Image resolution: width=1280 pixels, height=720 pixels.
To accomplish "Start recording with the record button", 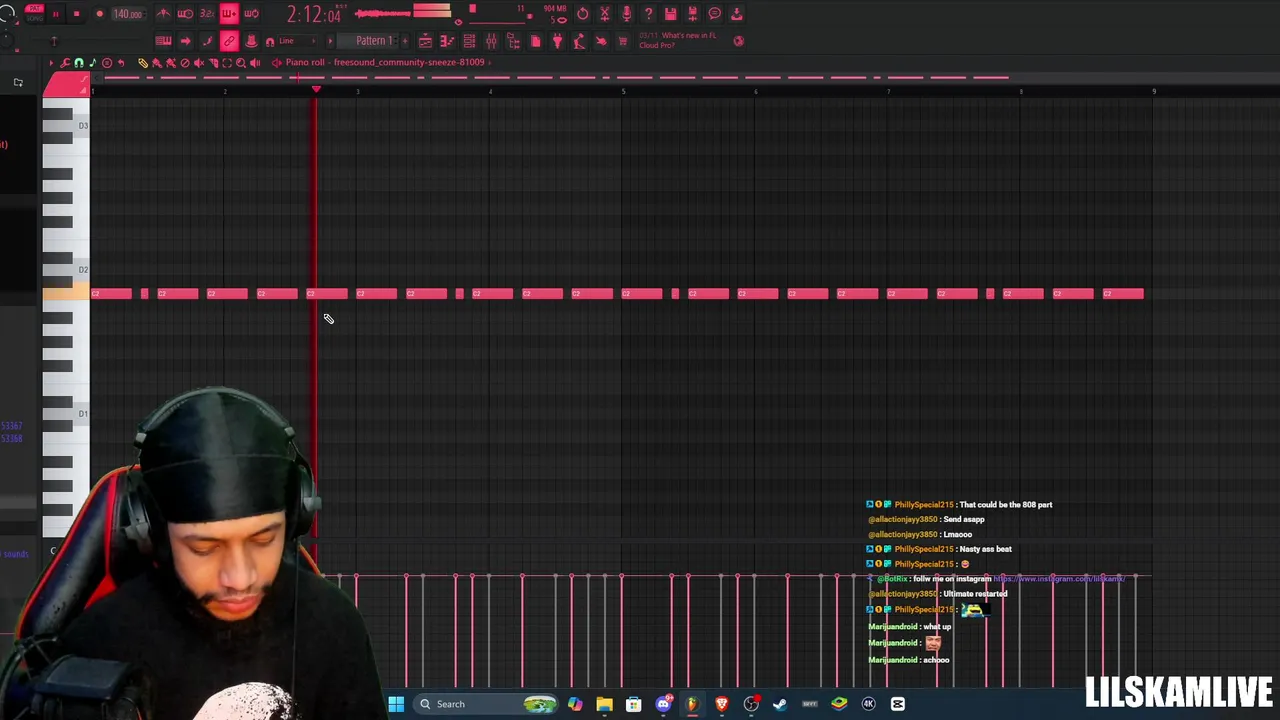I will point(99,14).
